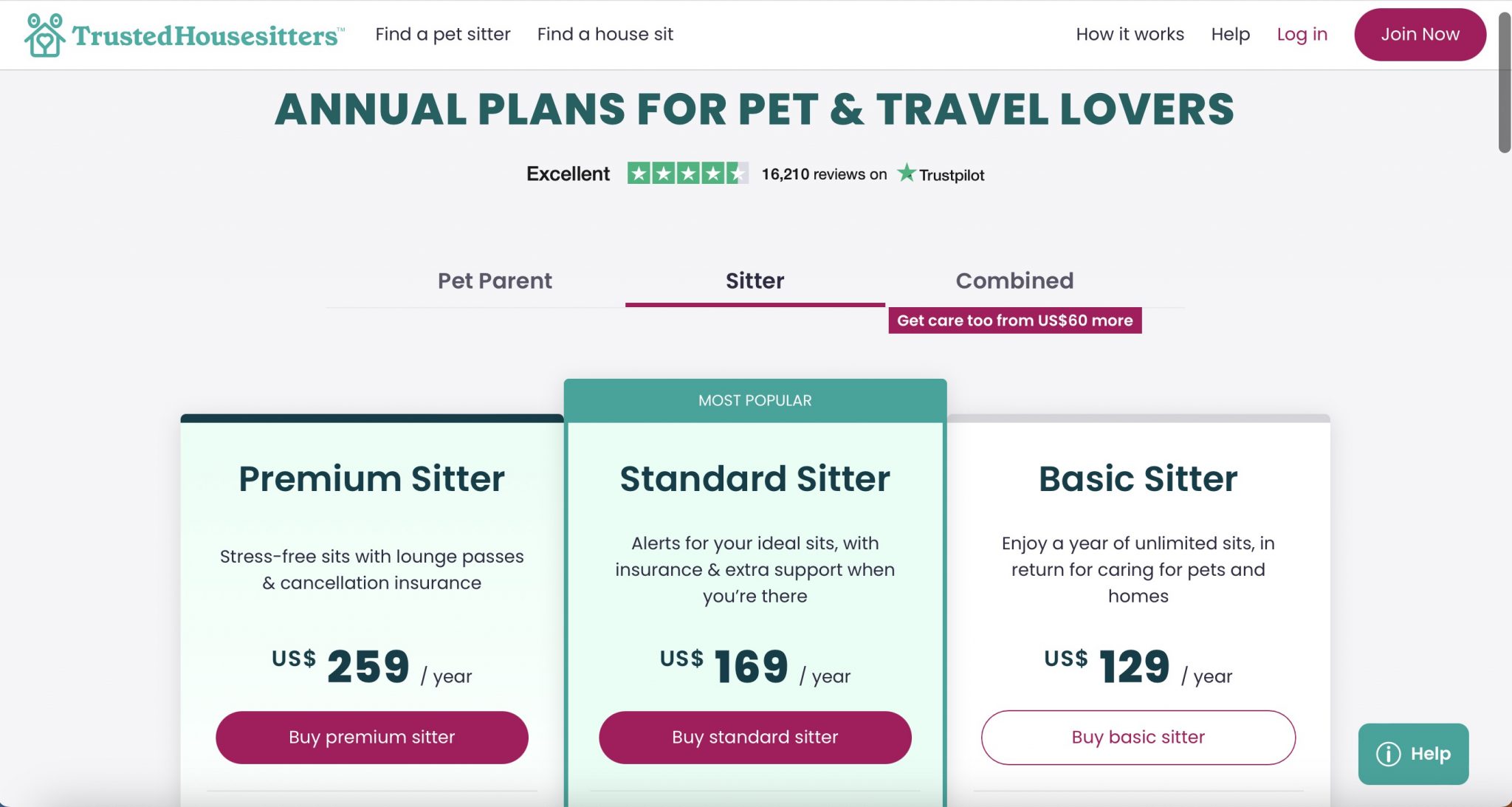Click Buy premium sitter button
The width and height of the screenshot is (1512, 807).
[372, 737]
